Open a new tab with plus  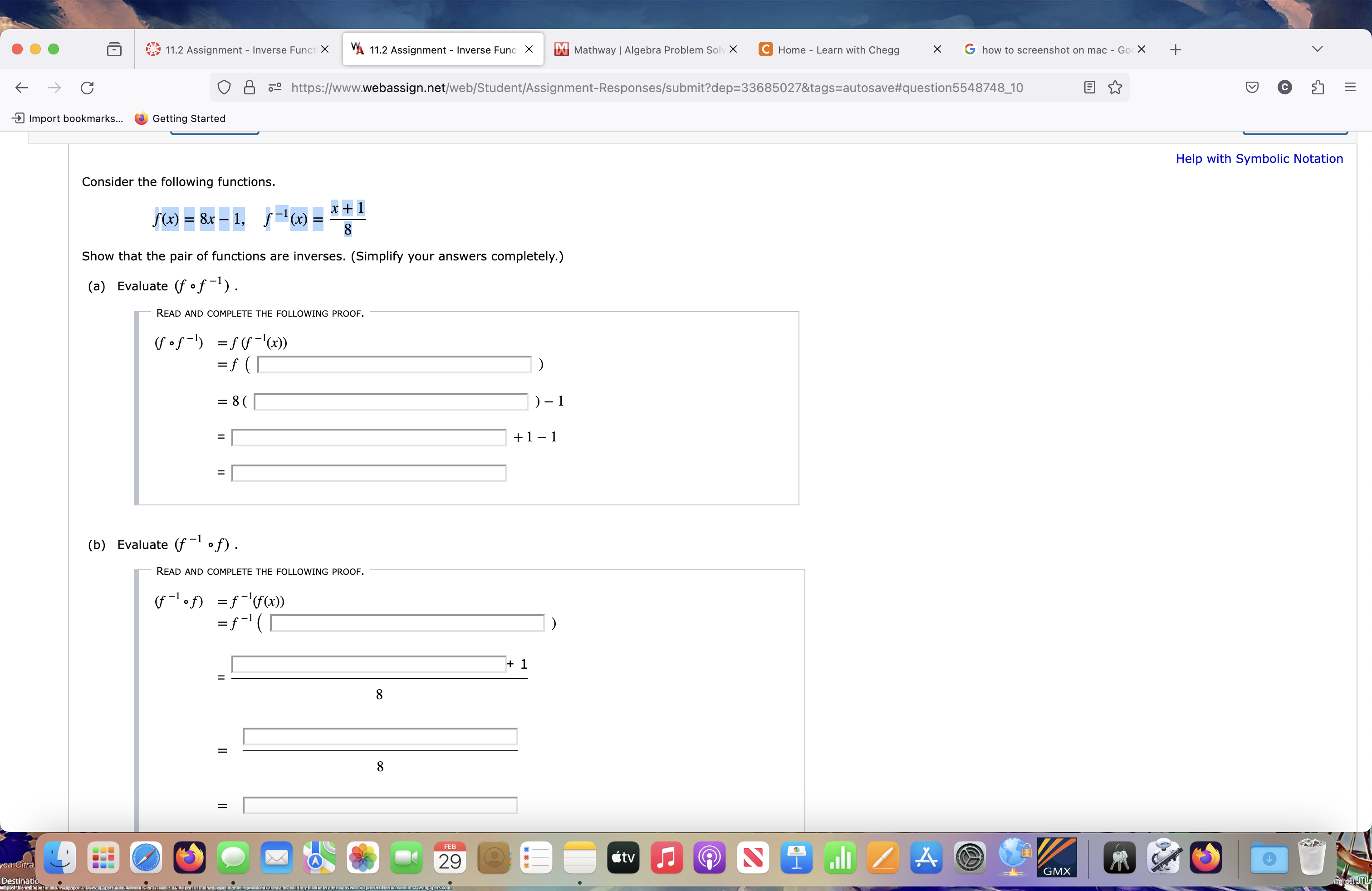tap(1176, 49)
